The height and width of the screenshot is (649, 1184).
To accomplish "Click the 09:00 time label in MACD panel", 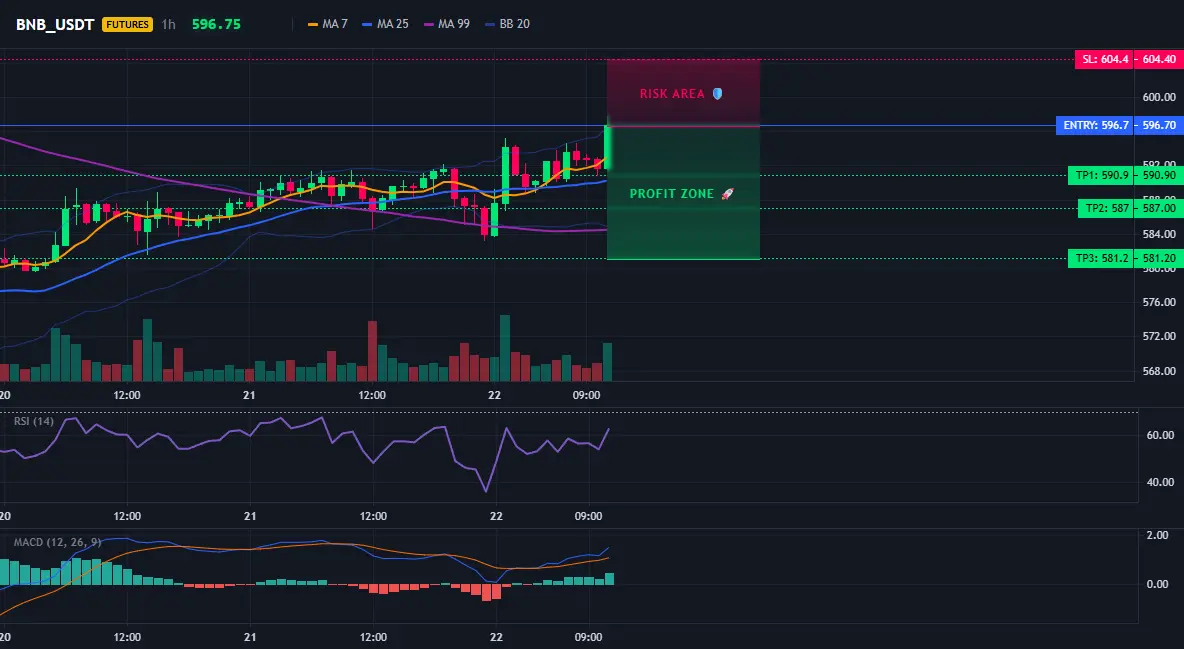I will tap(588, 637).
